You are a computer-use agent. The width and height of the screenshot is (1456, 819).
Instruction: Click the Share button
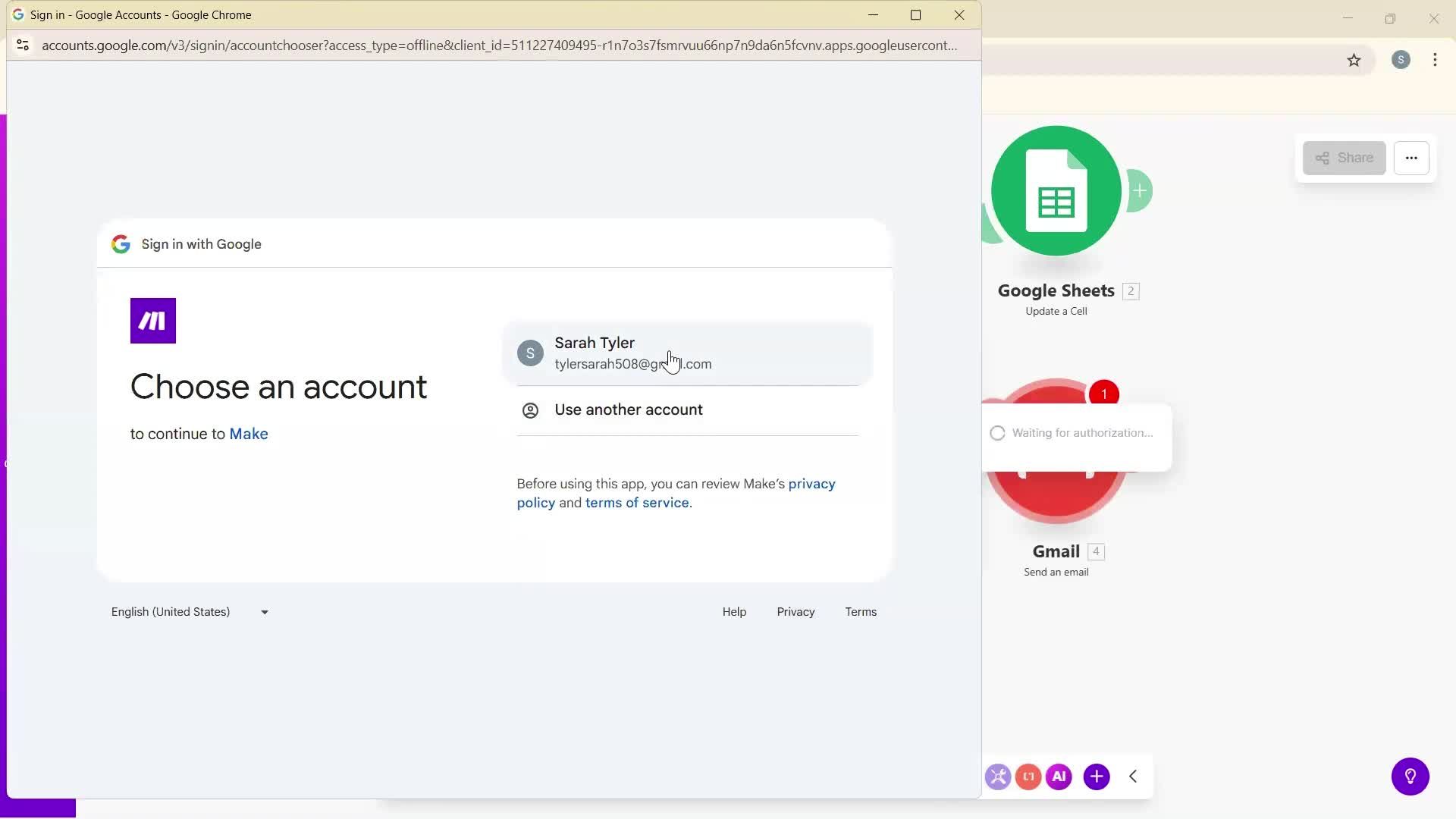(1344, 158)
